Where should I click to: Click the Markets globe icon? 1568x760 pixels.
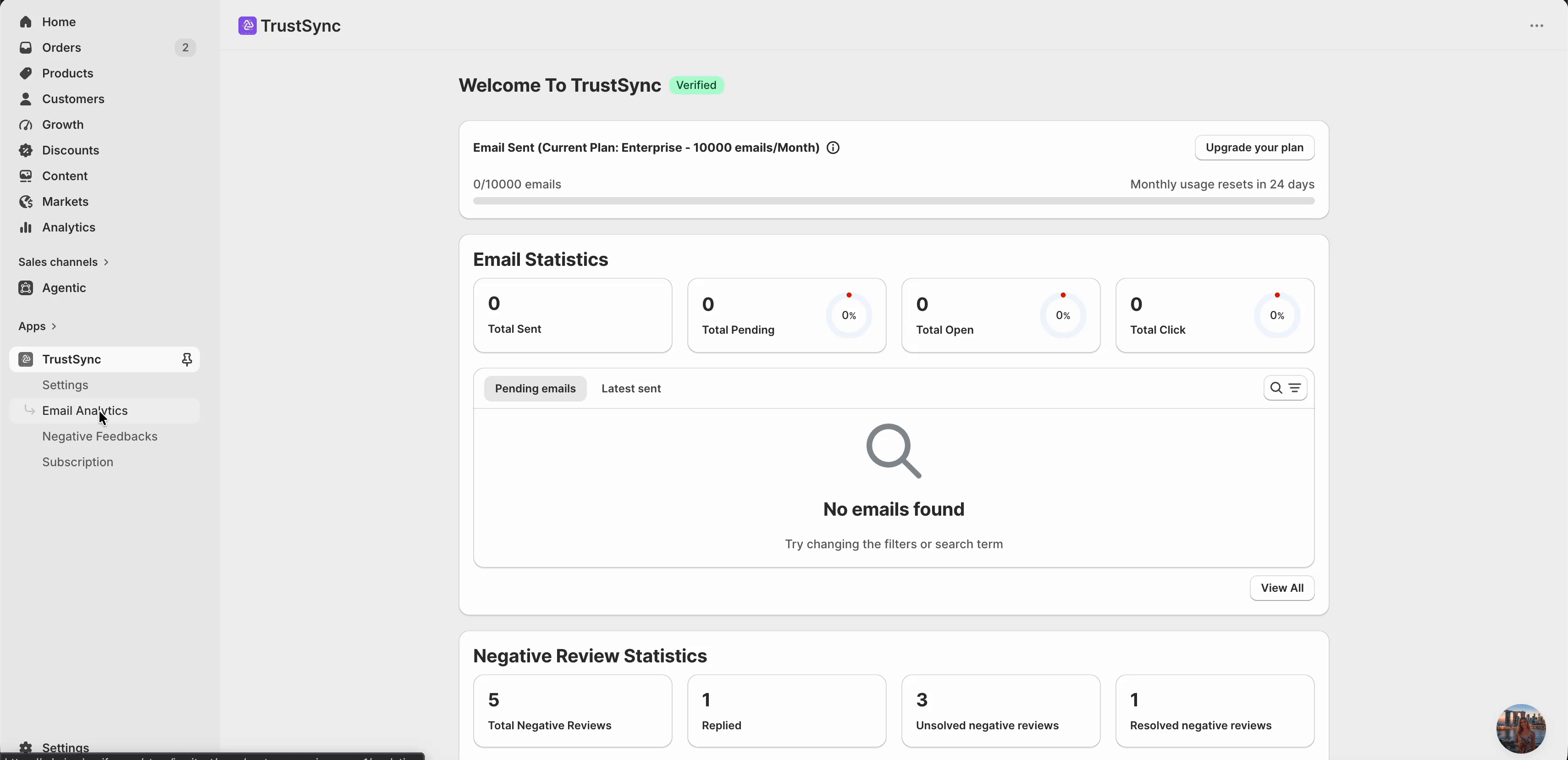(26, 201)
